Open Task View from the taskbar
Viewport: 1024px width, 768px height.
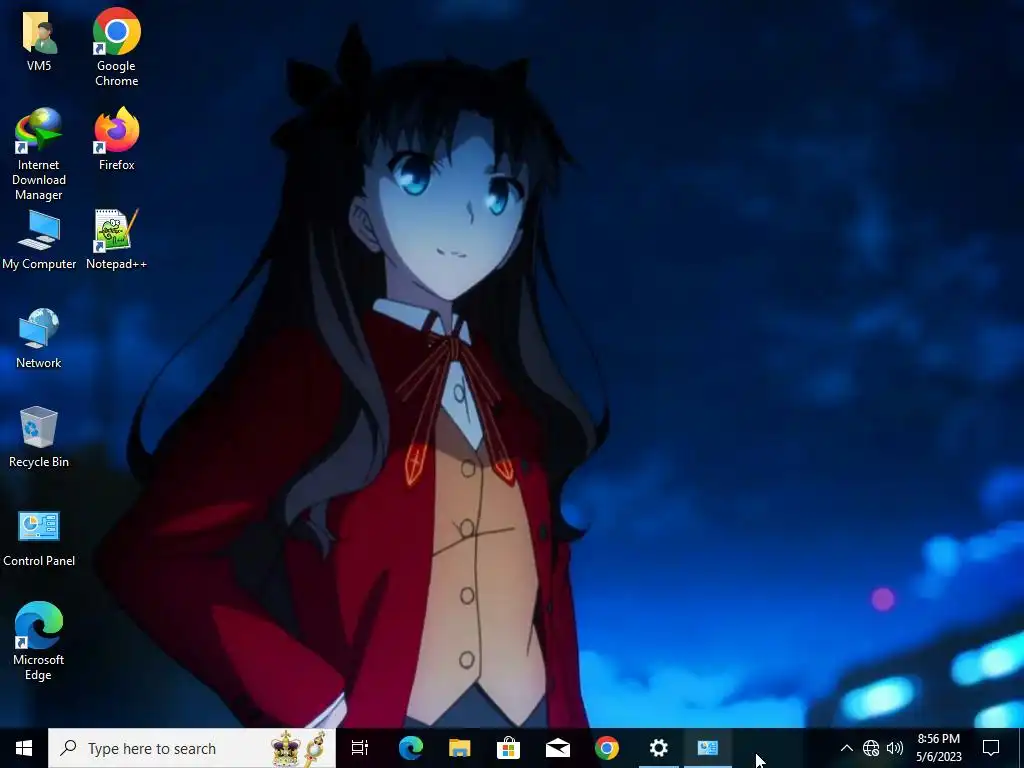[x=360, y=748]
